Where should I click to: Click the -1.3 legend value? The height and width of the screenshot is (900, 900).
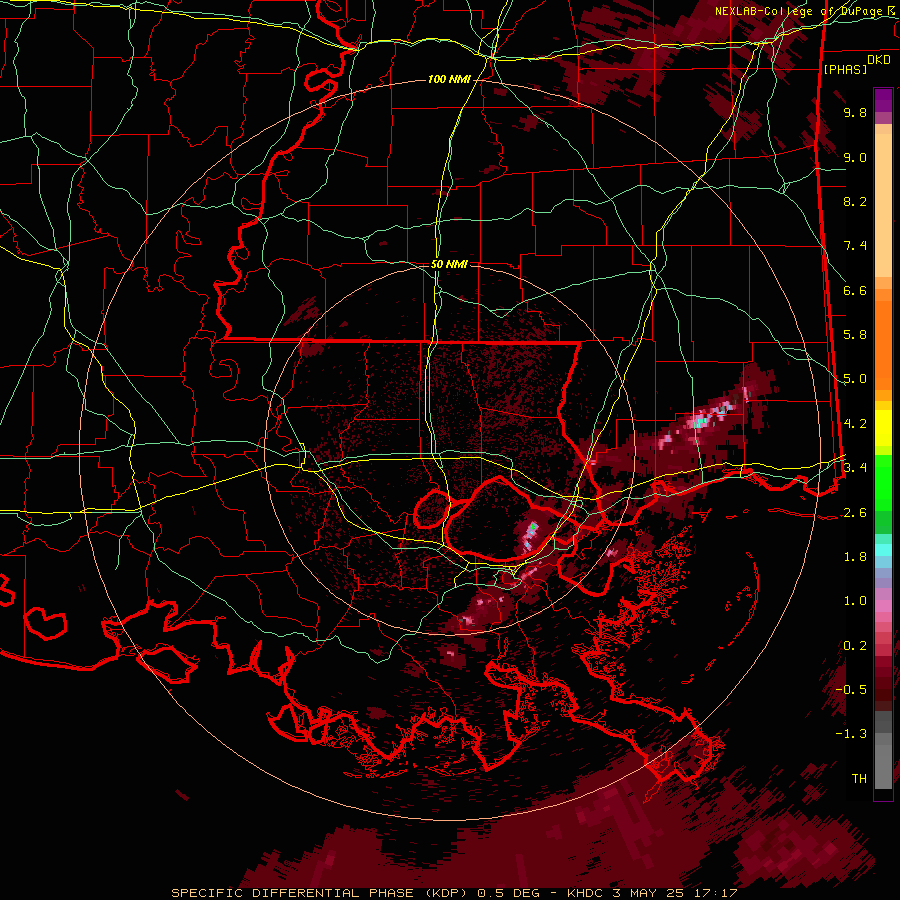pyautogui.click(x=852, y=734)
